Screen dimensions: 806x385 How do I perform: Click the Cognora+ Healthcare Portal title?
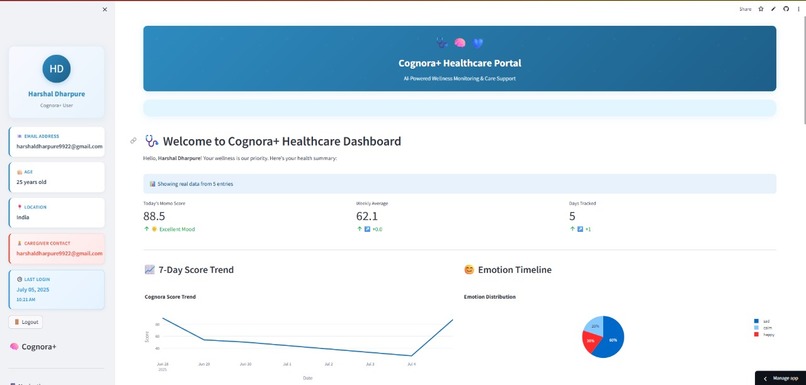(460, 63)
